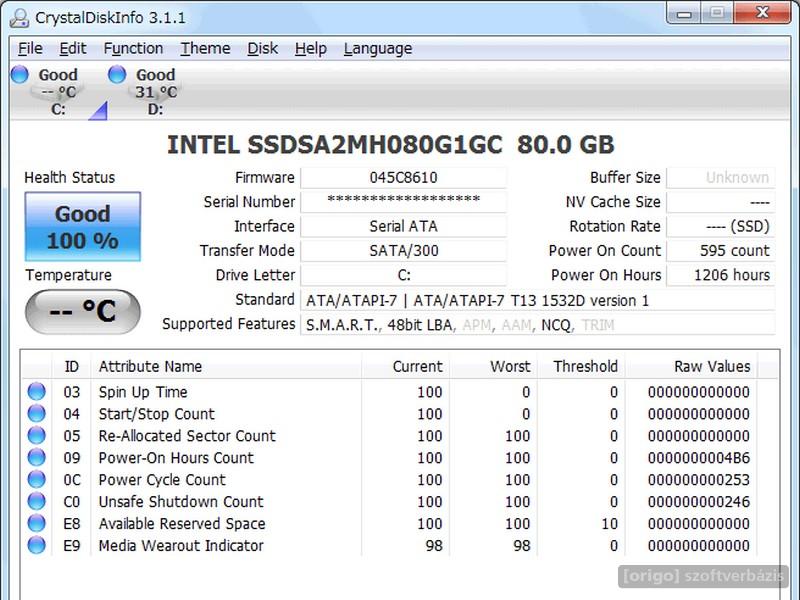Screen dimensions: 800x600
Task: Click the NV Cache Size field
Action: 720,202
